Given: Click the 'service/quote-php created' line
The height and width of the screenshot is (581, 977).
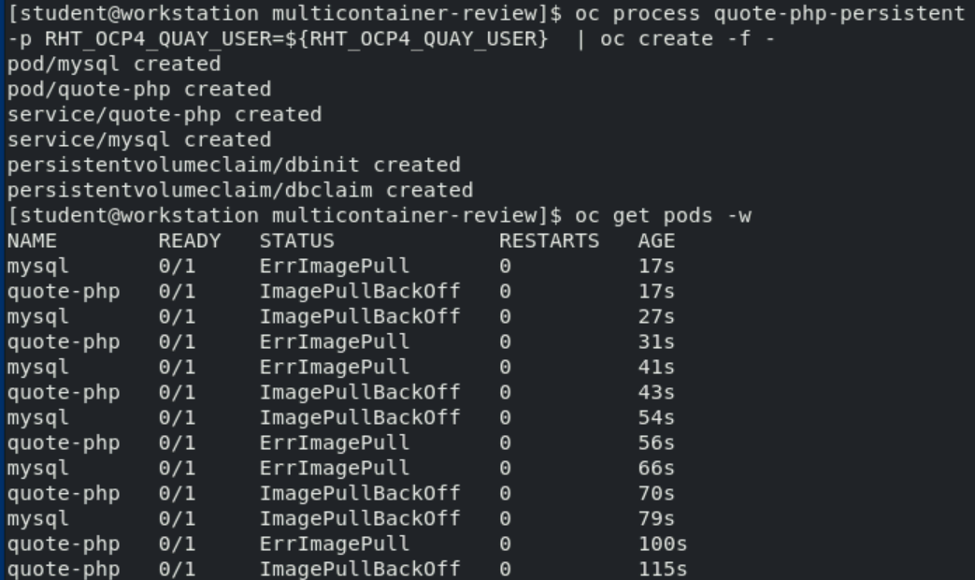Looking at the screenshot, I should 164,114.
